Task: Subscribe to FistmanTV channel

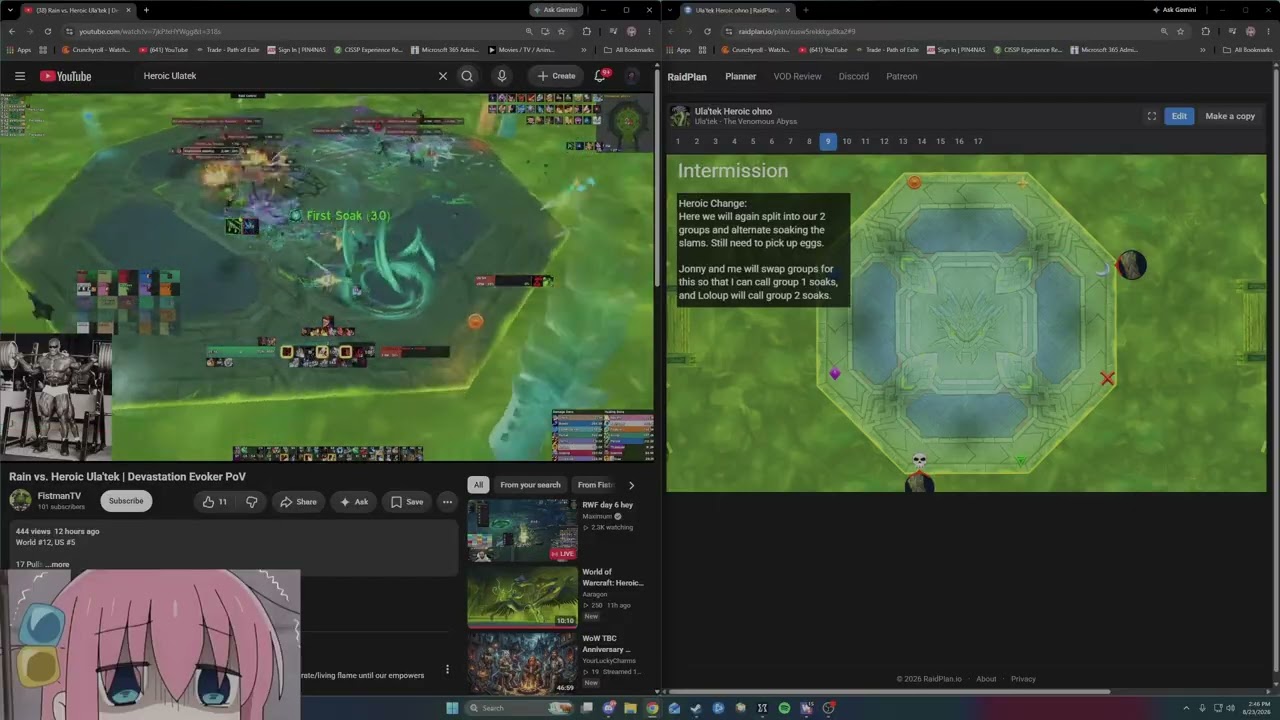Action: (126, 501)
